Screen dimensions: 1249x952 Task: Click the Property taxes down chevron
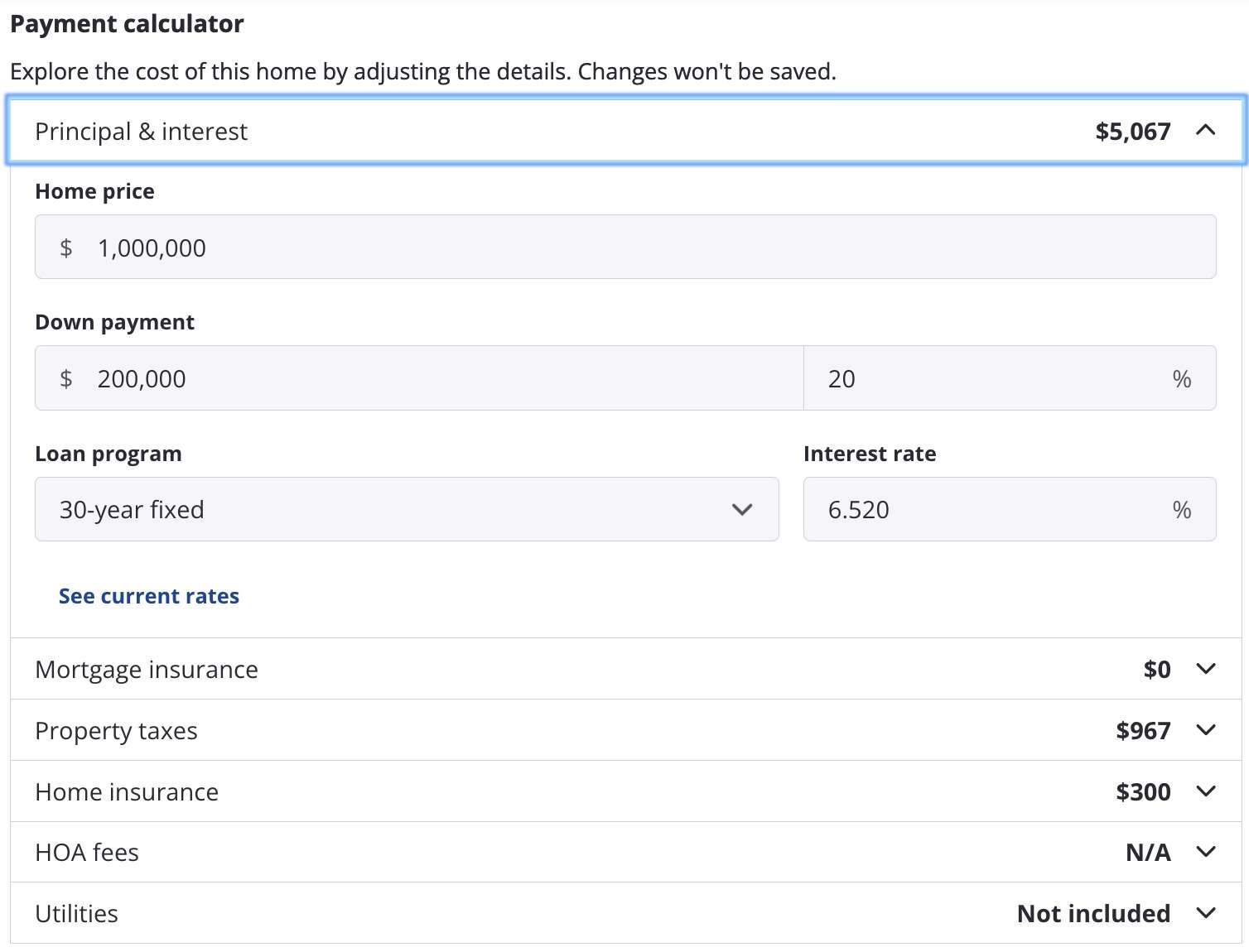pyautogui.click(x=1206, y=730)
